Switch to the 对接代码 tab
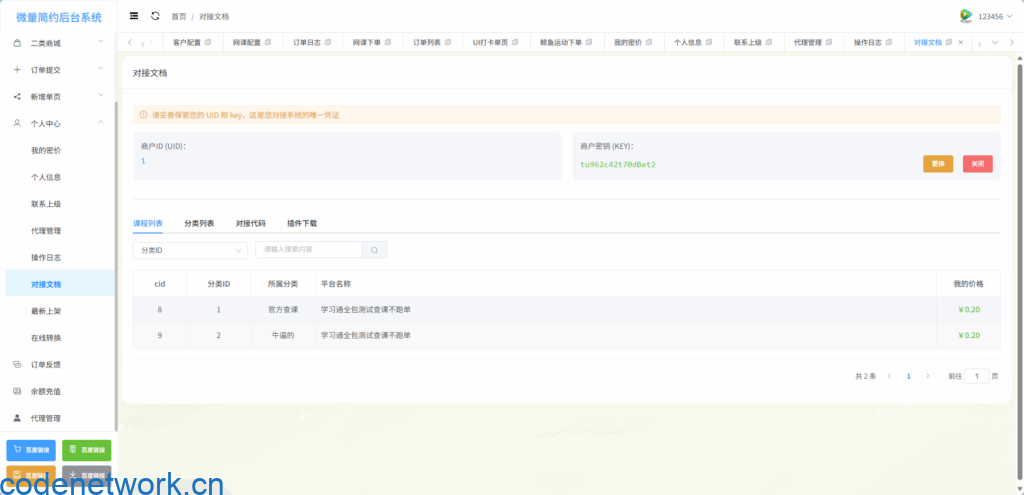Image resolution: width=1024 pixels, height=495 pixels. (x=250, y=223)
